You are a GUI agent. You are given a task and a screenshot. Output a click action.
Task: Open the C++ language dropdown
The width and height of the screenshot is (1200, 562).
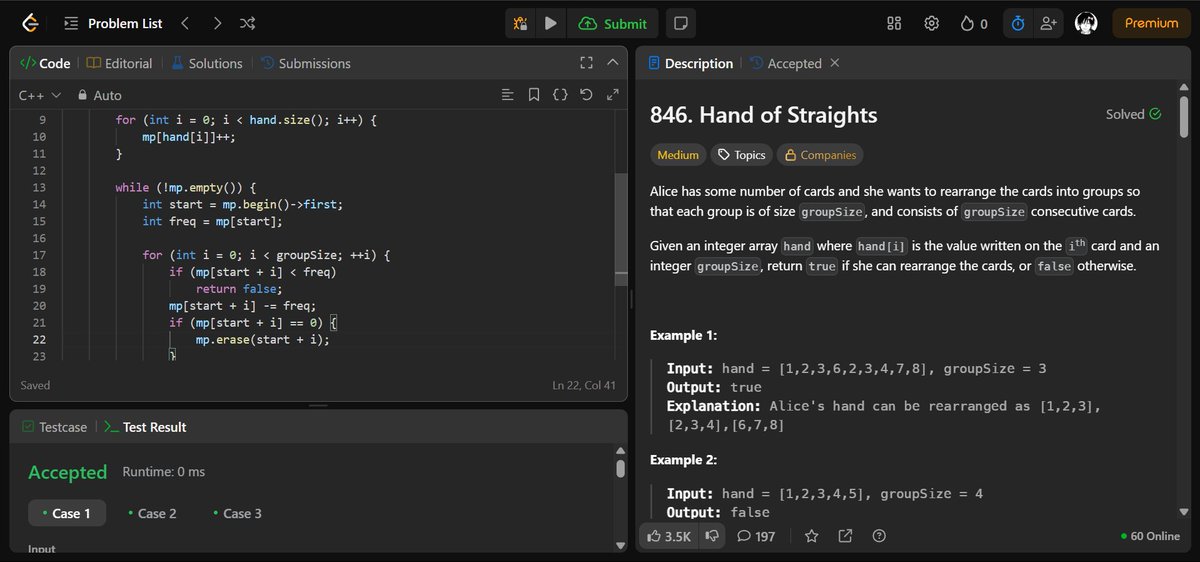(x=40, y=95)
